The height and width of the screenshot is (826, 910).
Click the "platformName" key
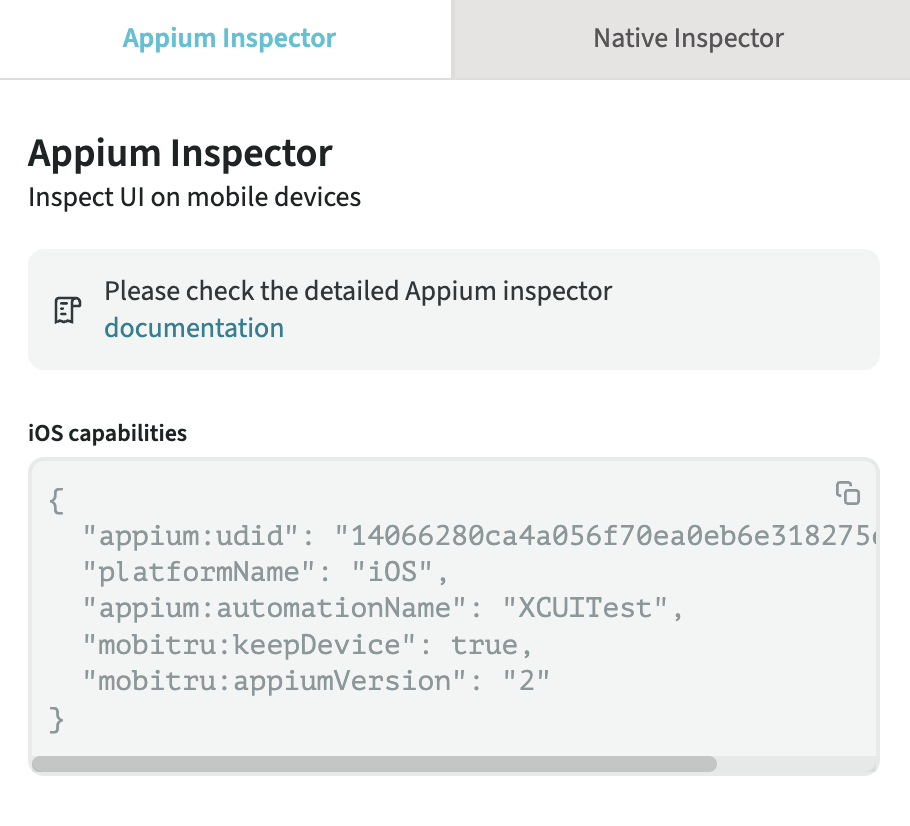tap(192, 572)
